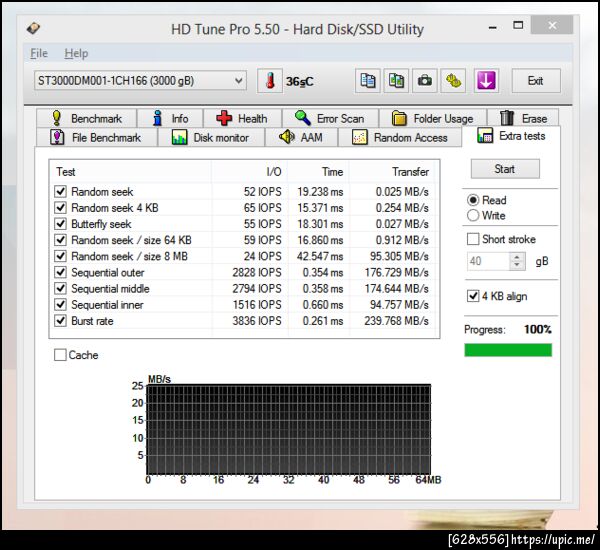The height and width of the screenshot is (550, 600).
Task: Click the I/O column header
Action: (249, 172)
